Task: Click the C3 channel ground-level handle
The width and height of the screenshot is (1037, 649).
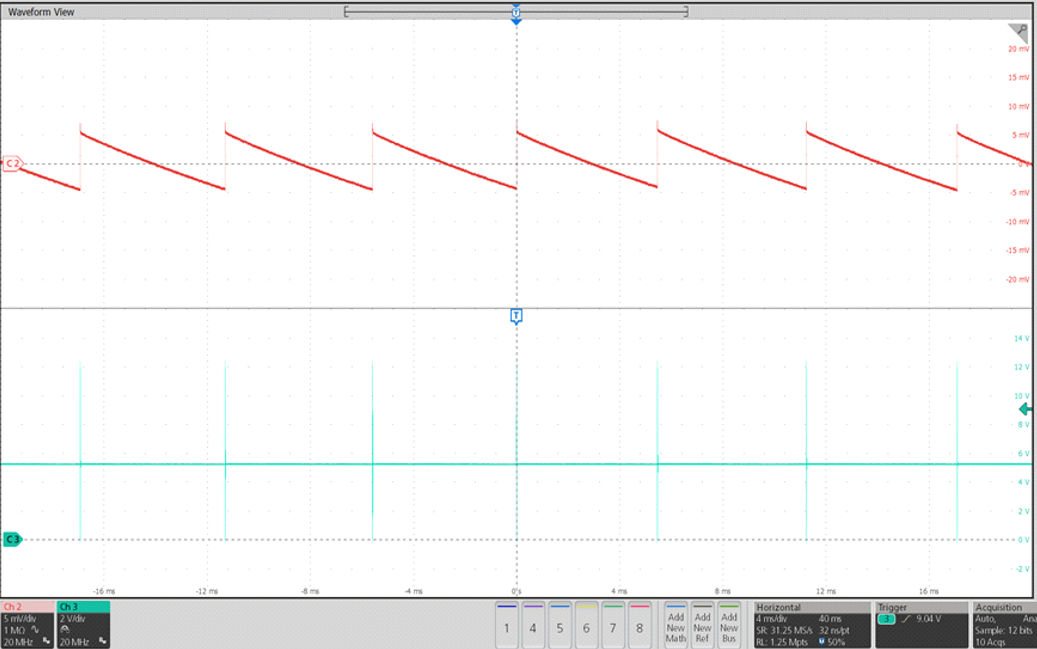Action: point(12,539)
